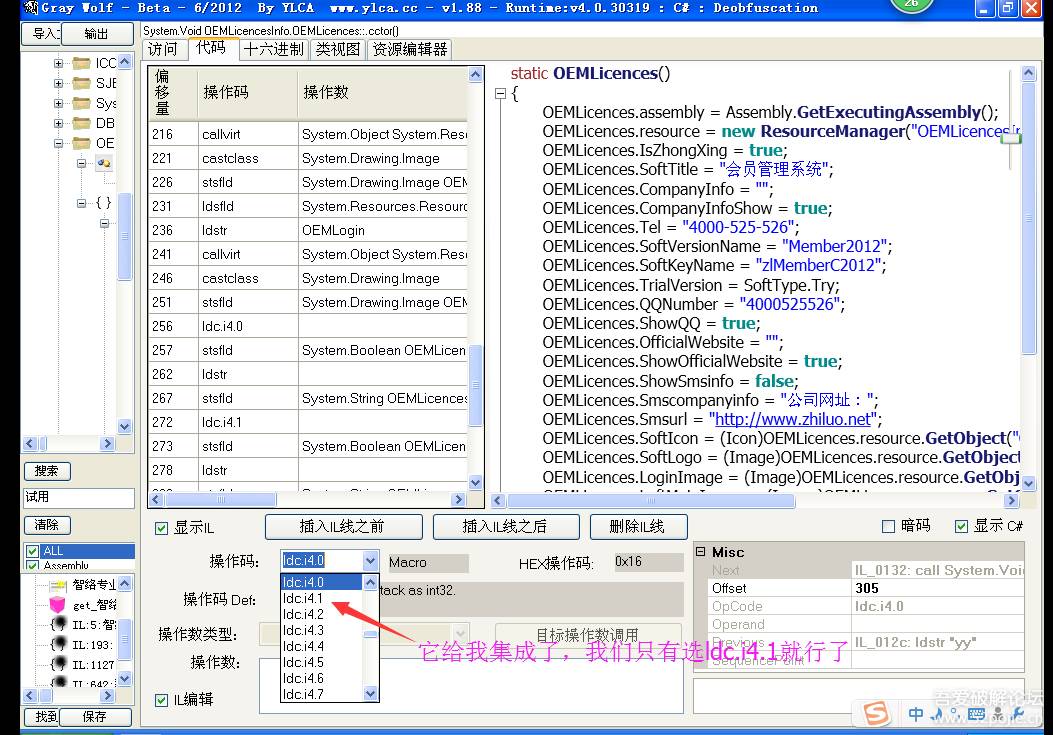Select ldc.i4.1 from the opcode dropdown list
The image size is (1053, 735).
tap(304, 596)
